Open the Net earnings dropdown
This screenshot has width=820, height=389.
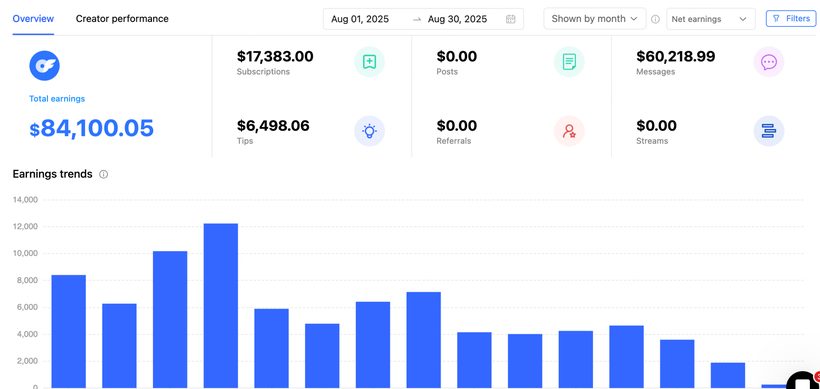coord(711,19)
